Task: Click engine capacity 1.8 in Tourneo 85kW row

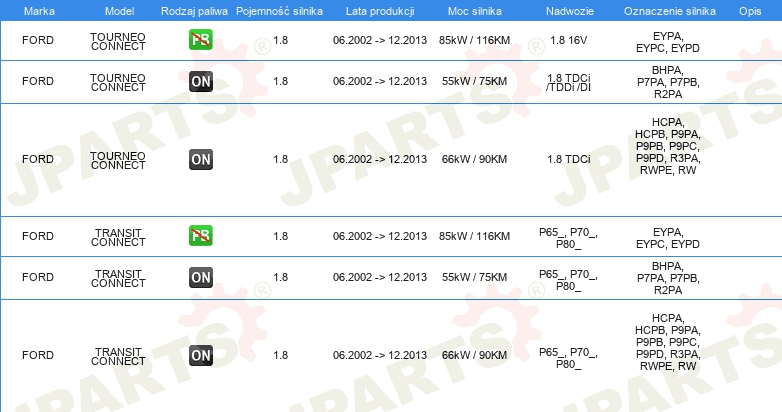Action: click(281, 40)
